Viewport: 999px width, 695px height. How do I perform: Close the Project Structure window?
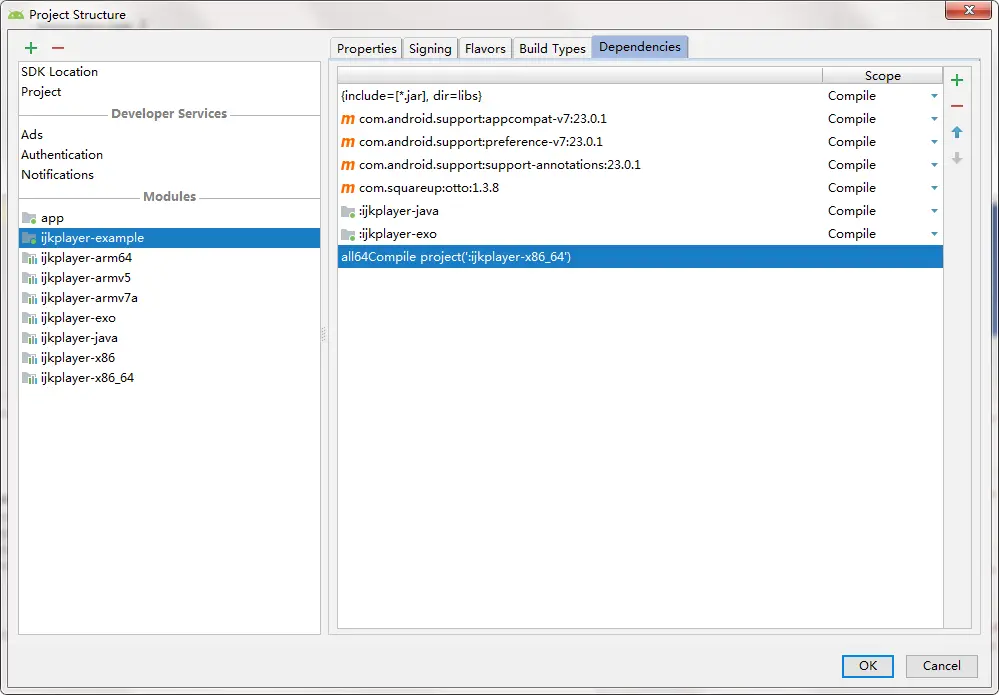click(x=968, y=10)
